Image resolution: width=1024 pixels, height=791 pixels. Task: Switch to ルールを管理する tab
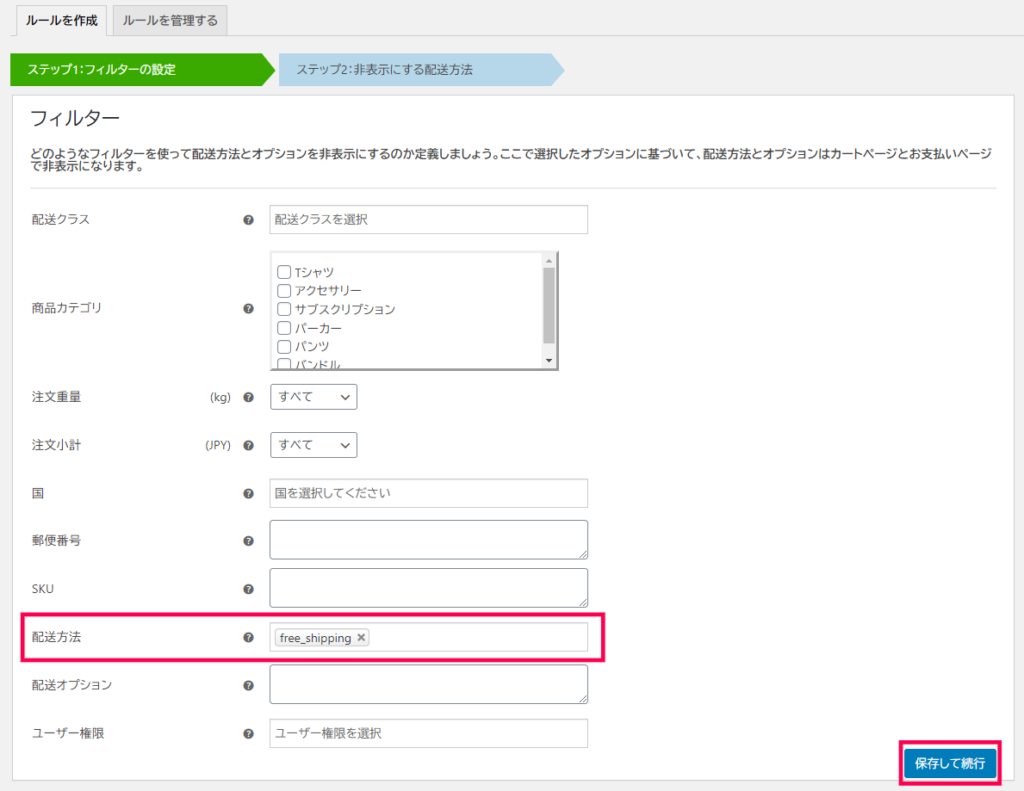pyautogui.click(x=170, y=20)
